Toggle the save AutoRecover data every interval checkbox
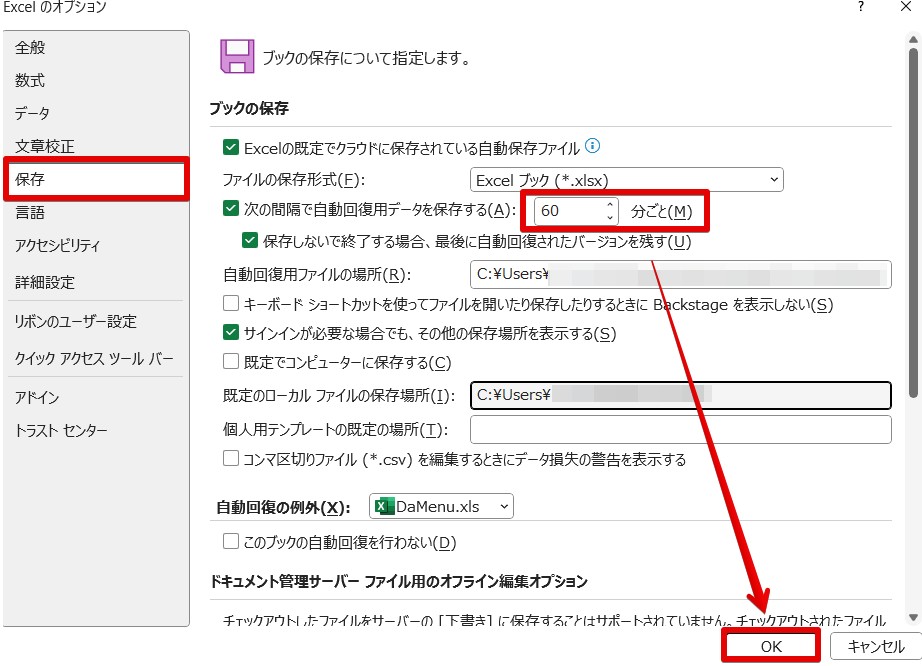The image size is (922, 666). (231, 208)
